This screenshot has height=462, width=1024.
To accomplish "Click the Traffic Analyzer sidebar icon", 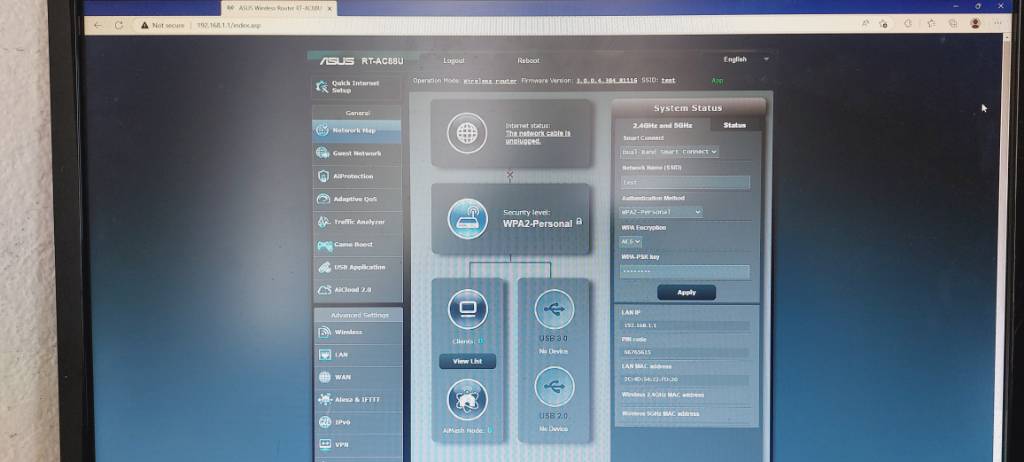I will pos(324,222).
